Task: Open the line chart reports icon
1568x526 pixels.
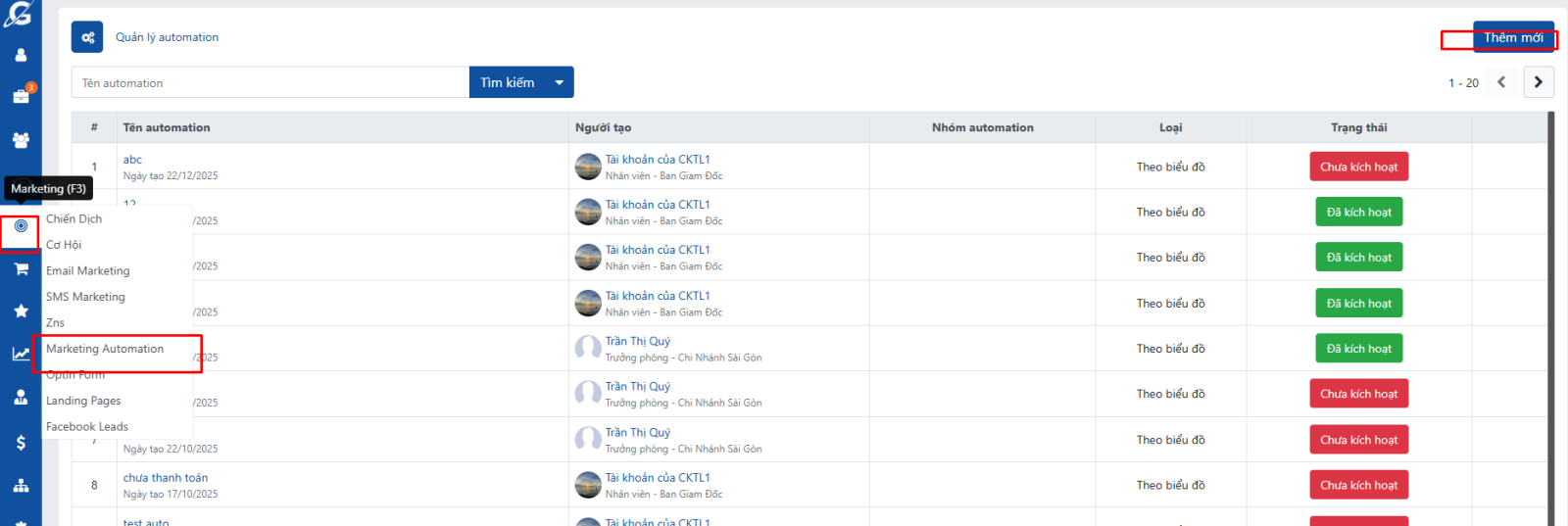Action: (21, 354)
